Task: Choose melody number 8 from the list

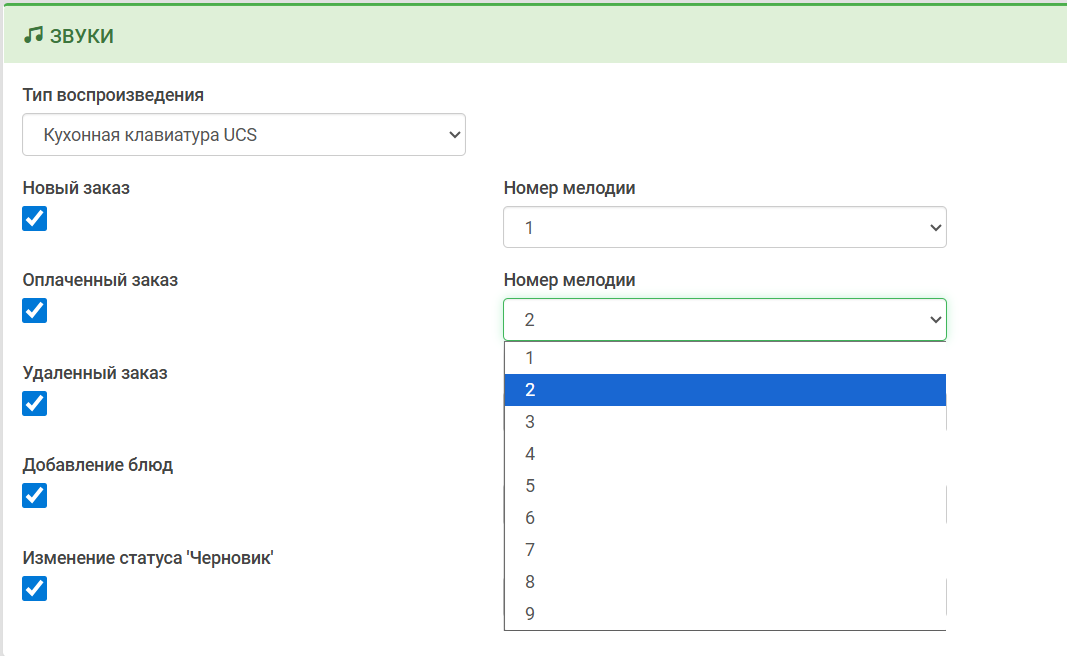Action: [724, 582]
